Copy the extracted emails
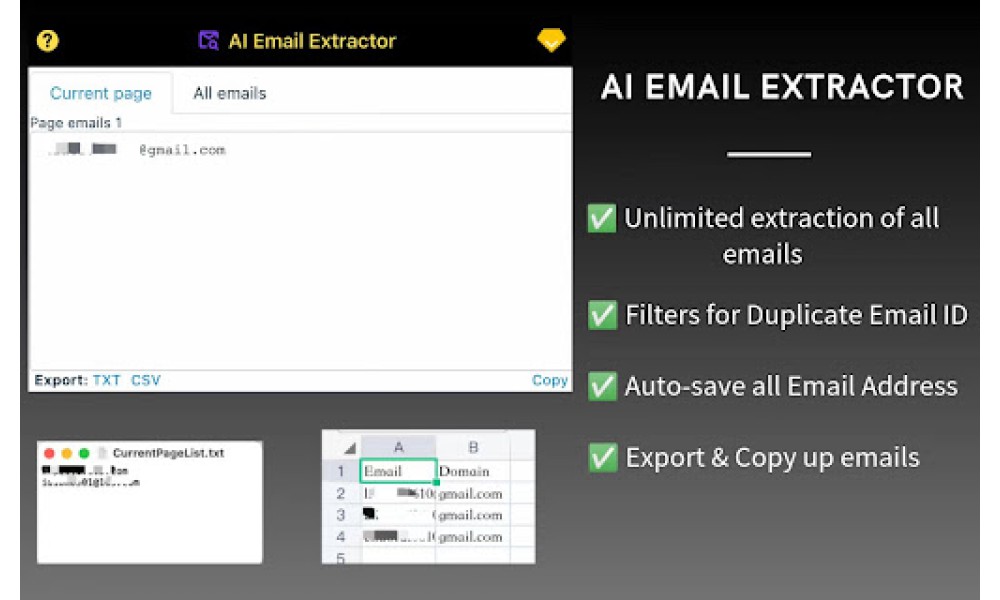The height and width of the screenshot is (600, 1000). (550, 380)
